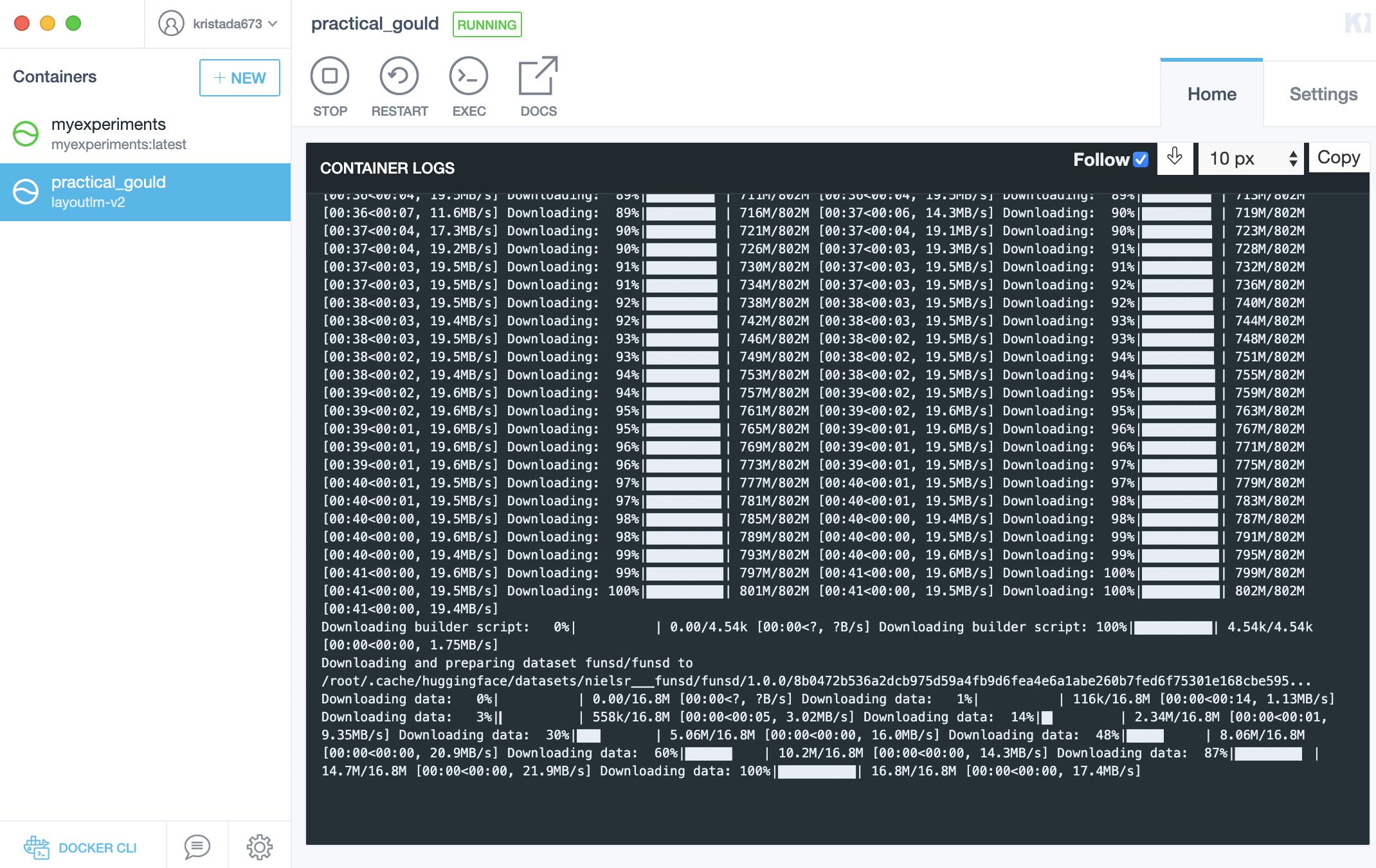
Task: Adjust the font size px stepper
Action: pyautogui.click(x=1293, y=157)
